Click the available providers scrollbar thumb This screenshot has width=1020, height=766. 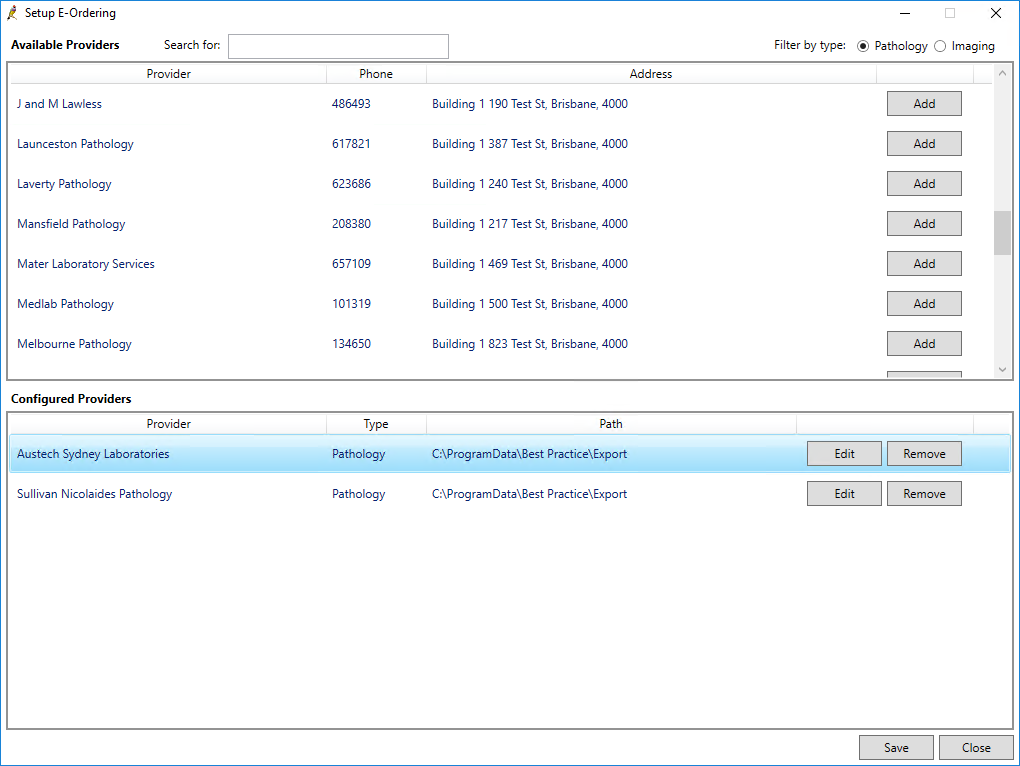click(x=1002, y=233)
